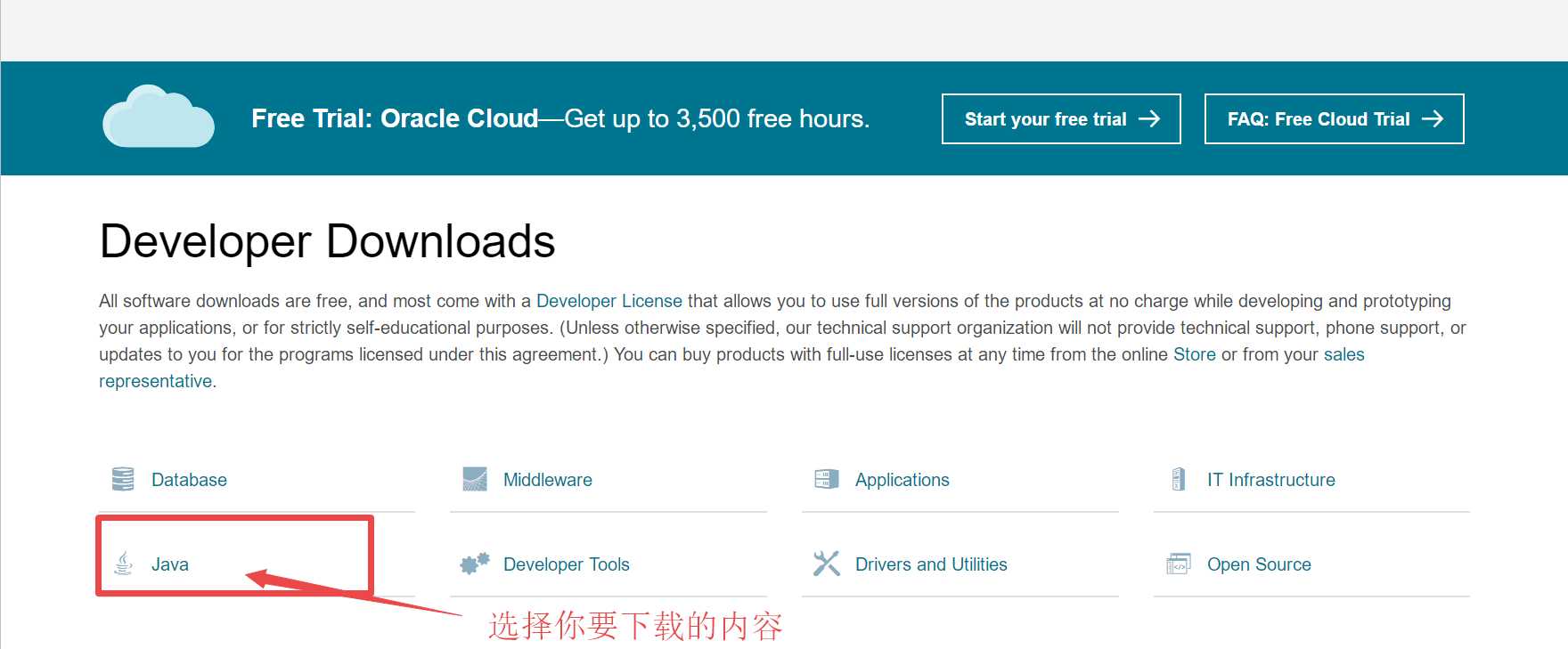This screenshot has height=649, width=1568.
Task: Click the Drivers and Utilities tools icon
Action: pos(827,563)
